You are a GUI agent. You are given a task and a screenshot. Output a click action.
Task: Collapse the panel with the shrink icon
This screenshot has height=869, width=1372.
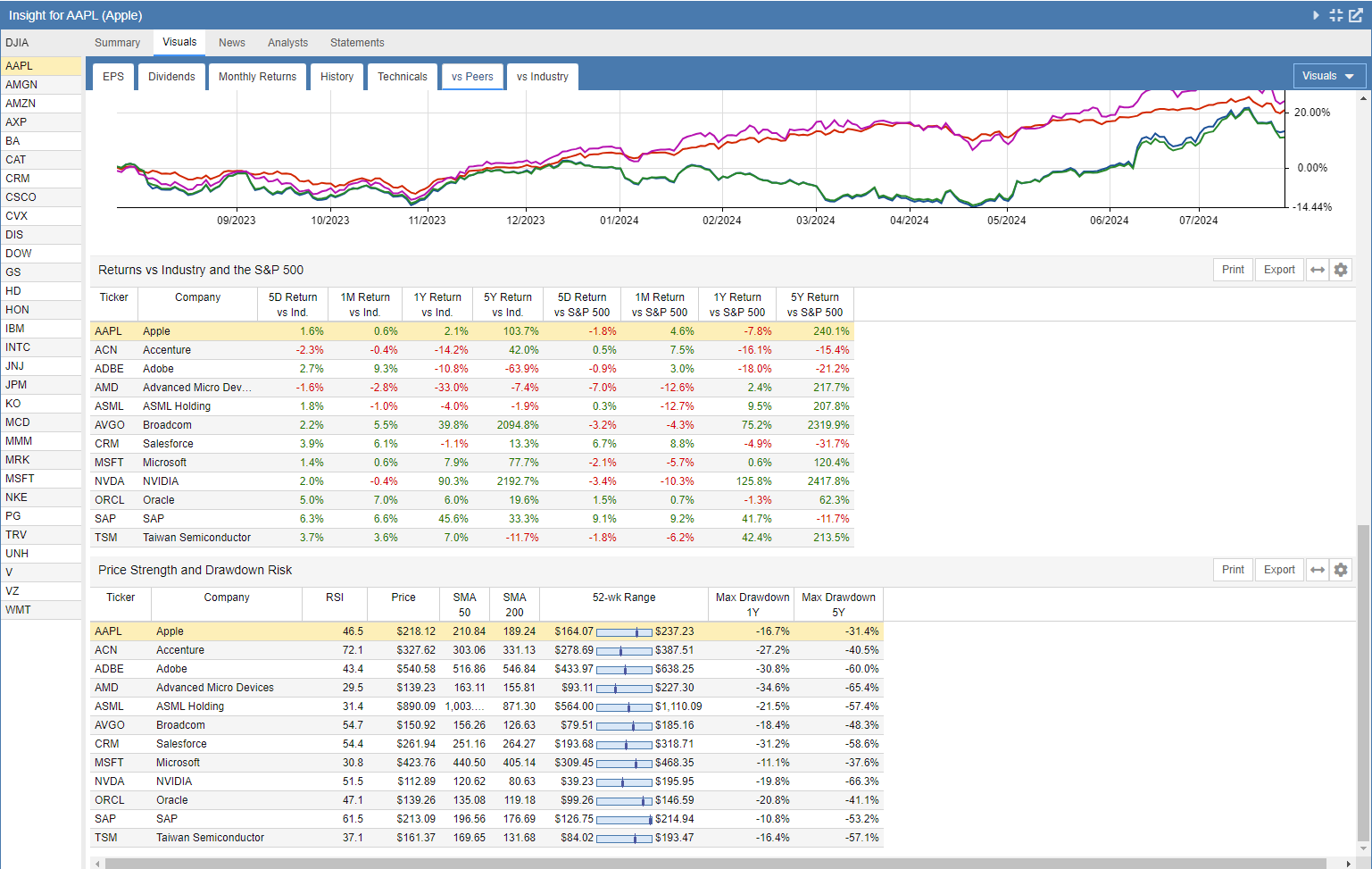click(1336, 15)
